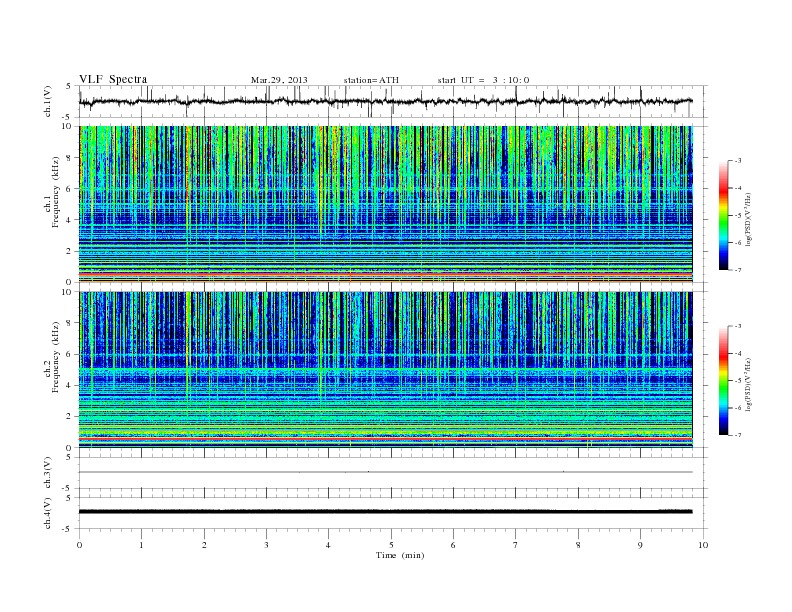Click the ch.2 PSD color scale bar
The height and width of the screenshot is (612, 792).
click(x=724, y=380)
